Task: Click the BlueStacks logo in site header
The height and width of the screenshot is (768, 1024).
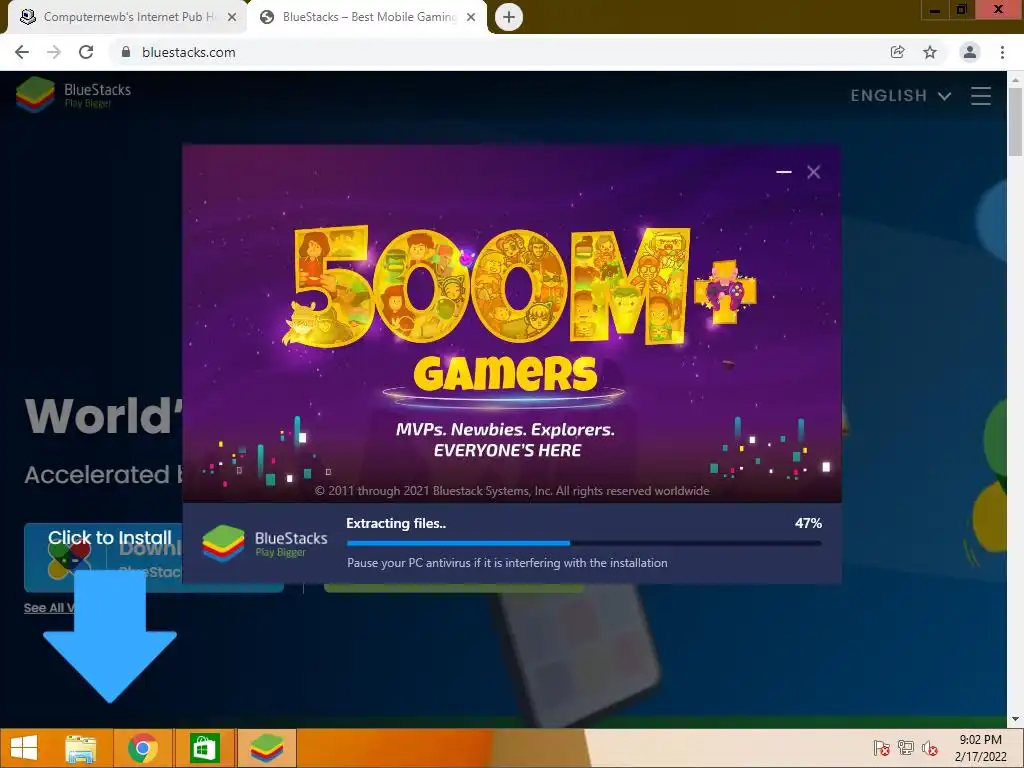Action: point(73,95)
